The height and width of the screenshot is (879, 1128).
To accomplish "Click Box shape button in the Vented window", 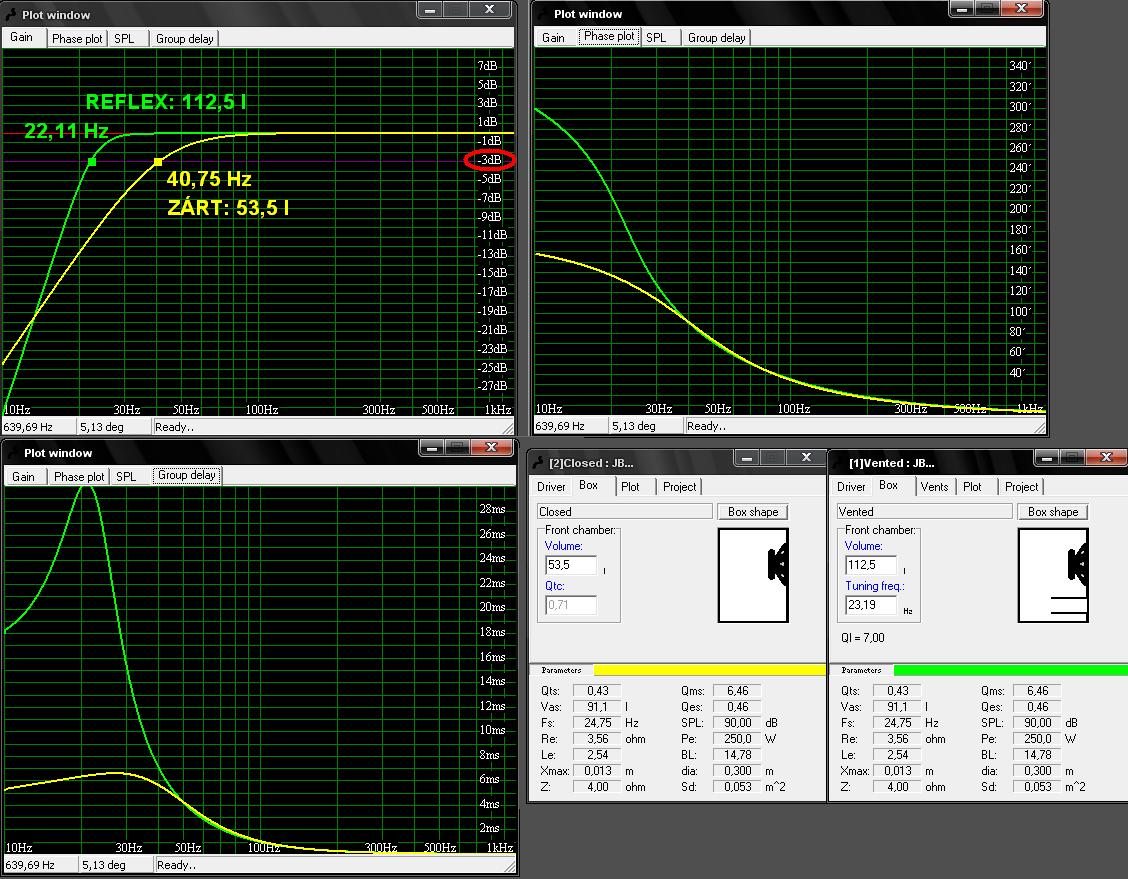I will coord(1052,511).
